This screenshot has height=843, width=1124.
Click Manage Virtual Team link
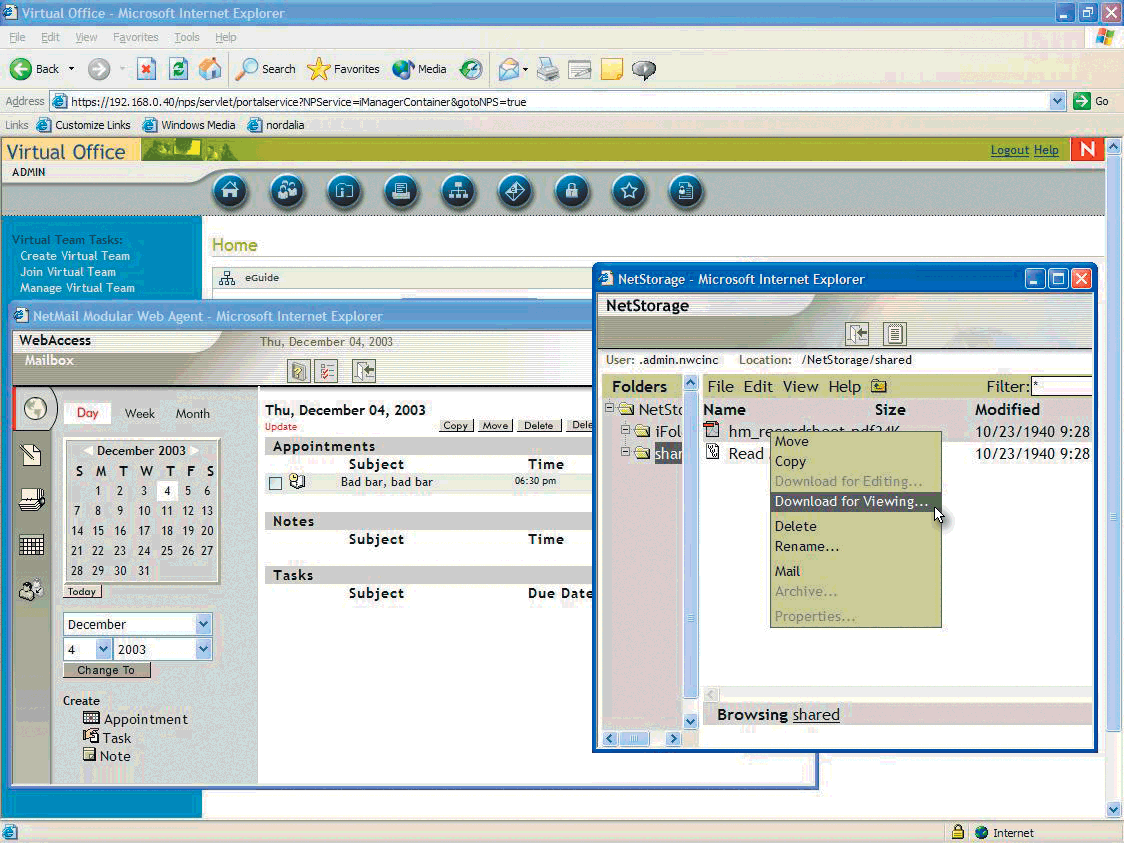pyautogui.click(x=77, y=287)
